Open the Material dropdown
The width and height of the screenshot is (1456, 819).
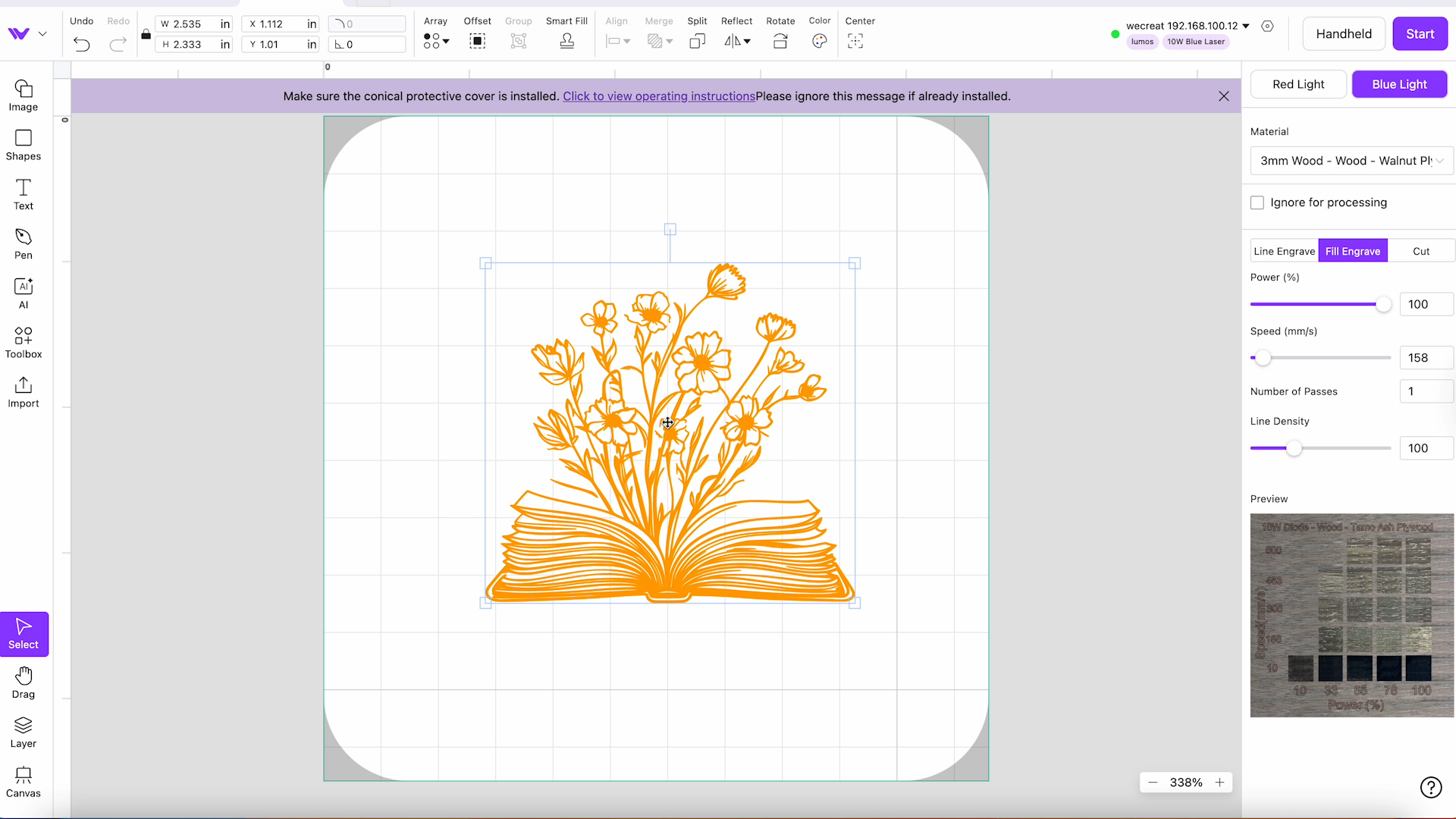click(1351, 161)
